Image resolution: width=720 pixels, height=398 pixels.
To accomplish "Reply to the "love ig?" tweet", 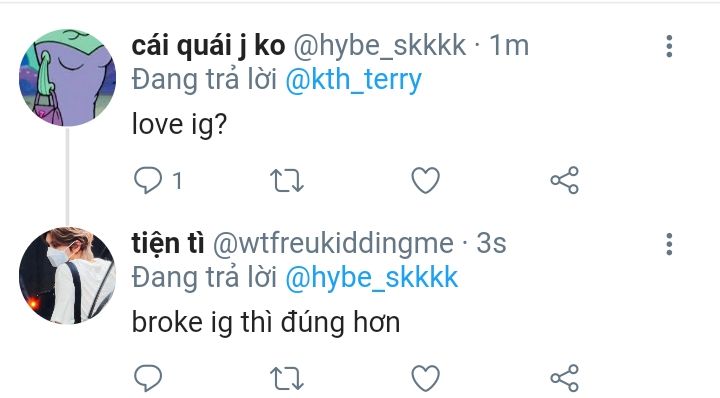I will (148, 180).
